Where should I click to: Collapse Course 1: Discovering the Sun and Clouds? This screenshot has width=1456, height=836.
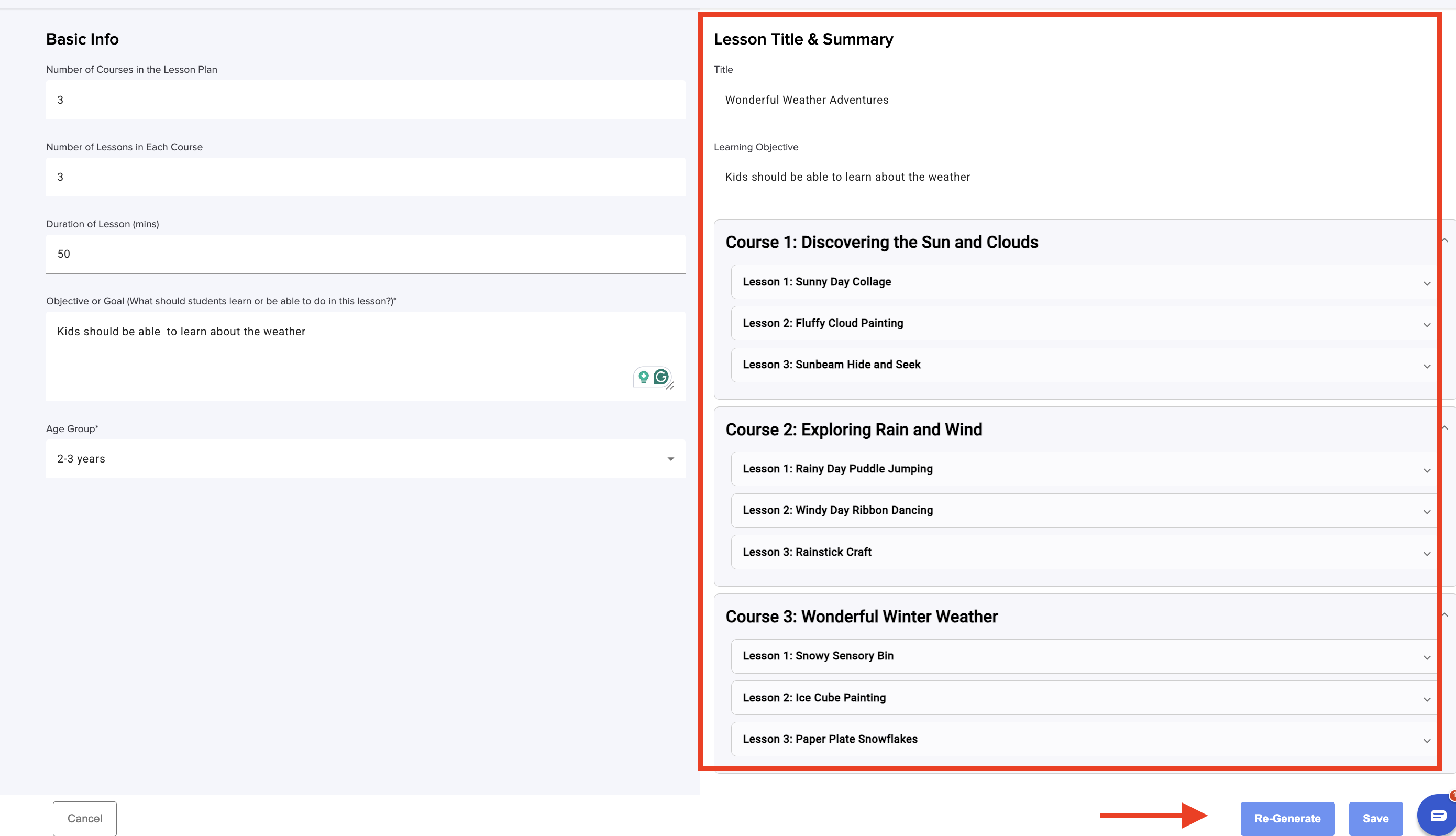(x=1444, y=240)
